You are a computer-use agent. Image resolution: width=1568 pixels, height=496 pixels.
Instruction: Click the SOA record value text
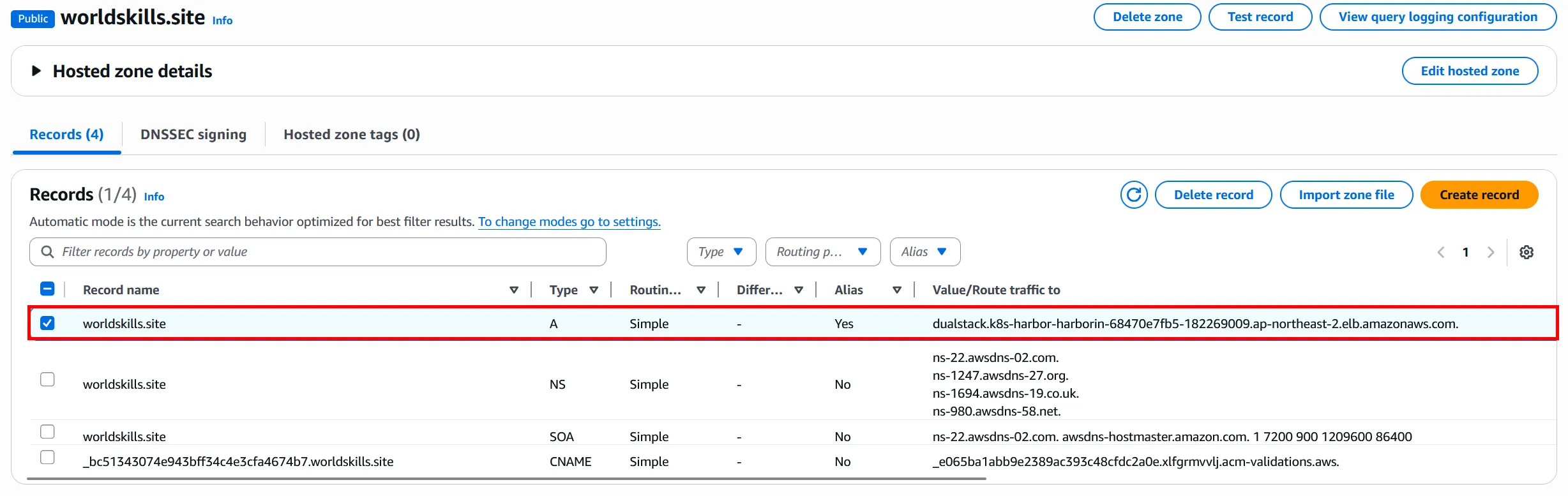(1172, 437)
